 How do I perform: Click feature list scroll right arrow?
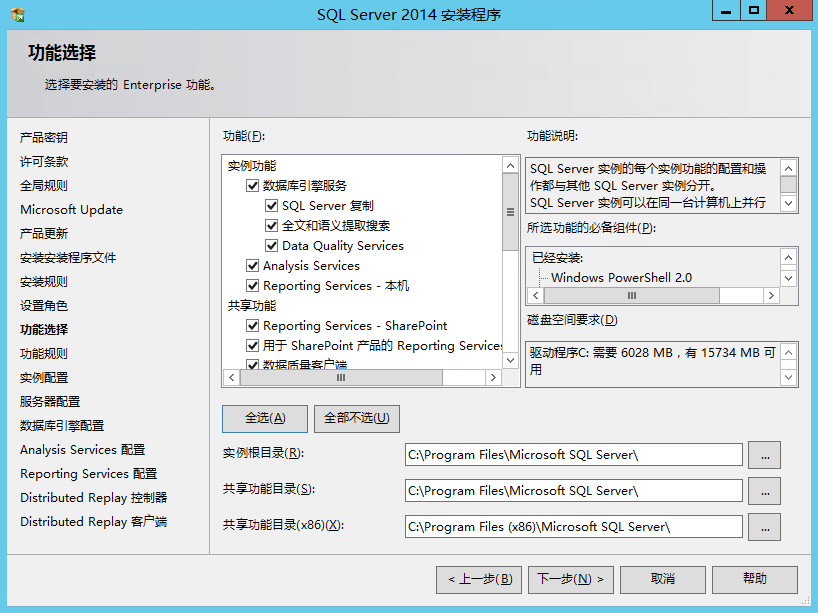click(x=493, y=377)
